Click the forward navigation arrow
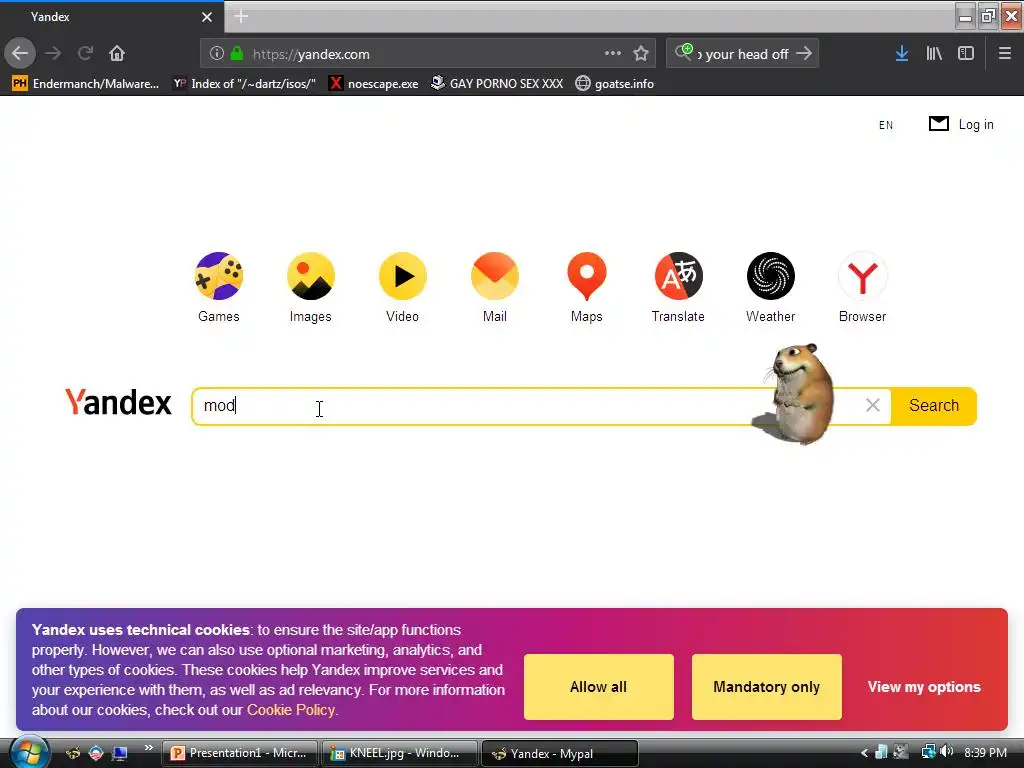Image resolution: width=1024 pixels, height=768 pixels. tap(54, 54)
